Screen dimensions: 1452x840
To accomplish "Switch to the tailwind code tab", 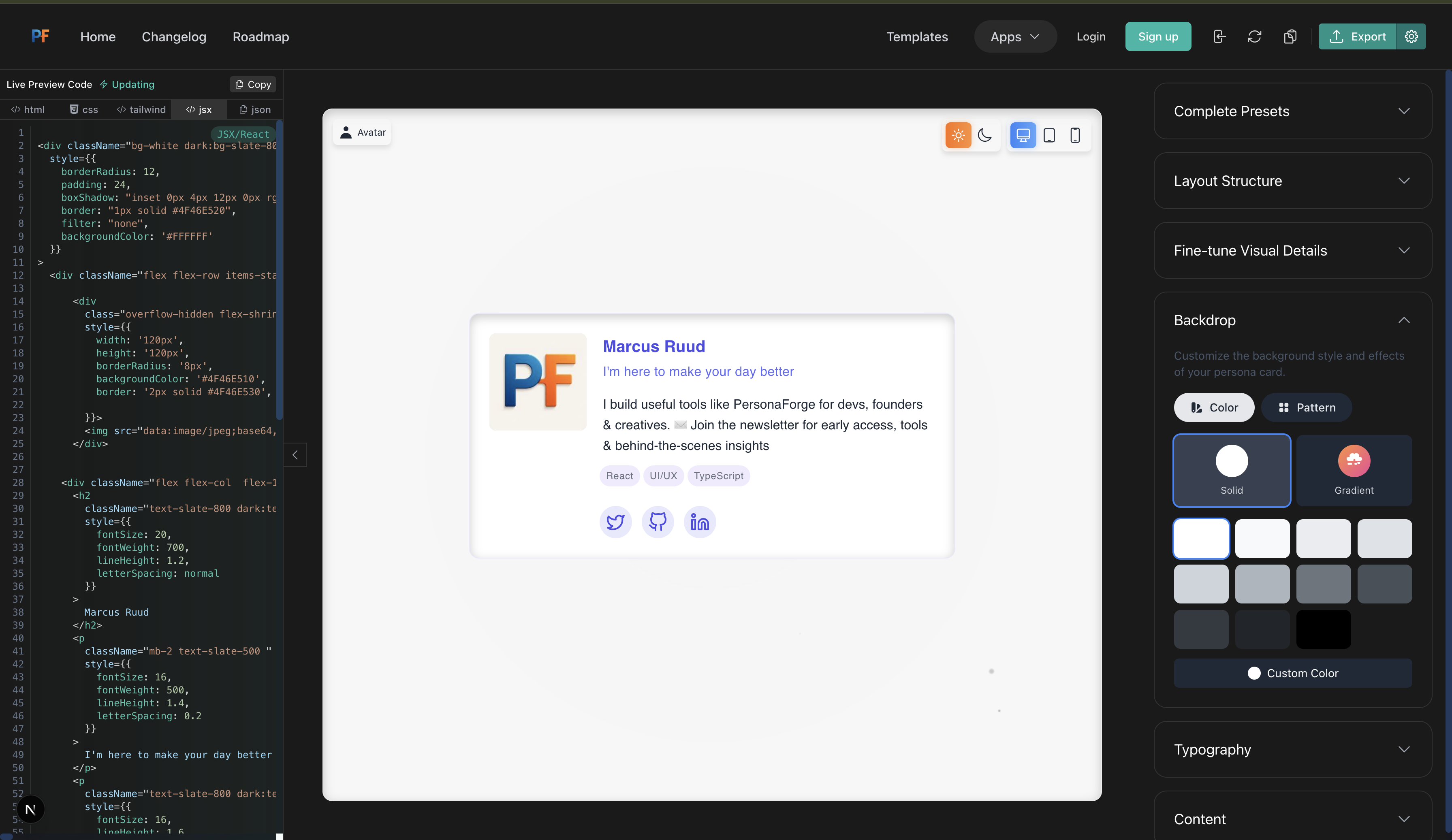I will [141, 109].
